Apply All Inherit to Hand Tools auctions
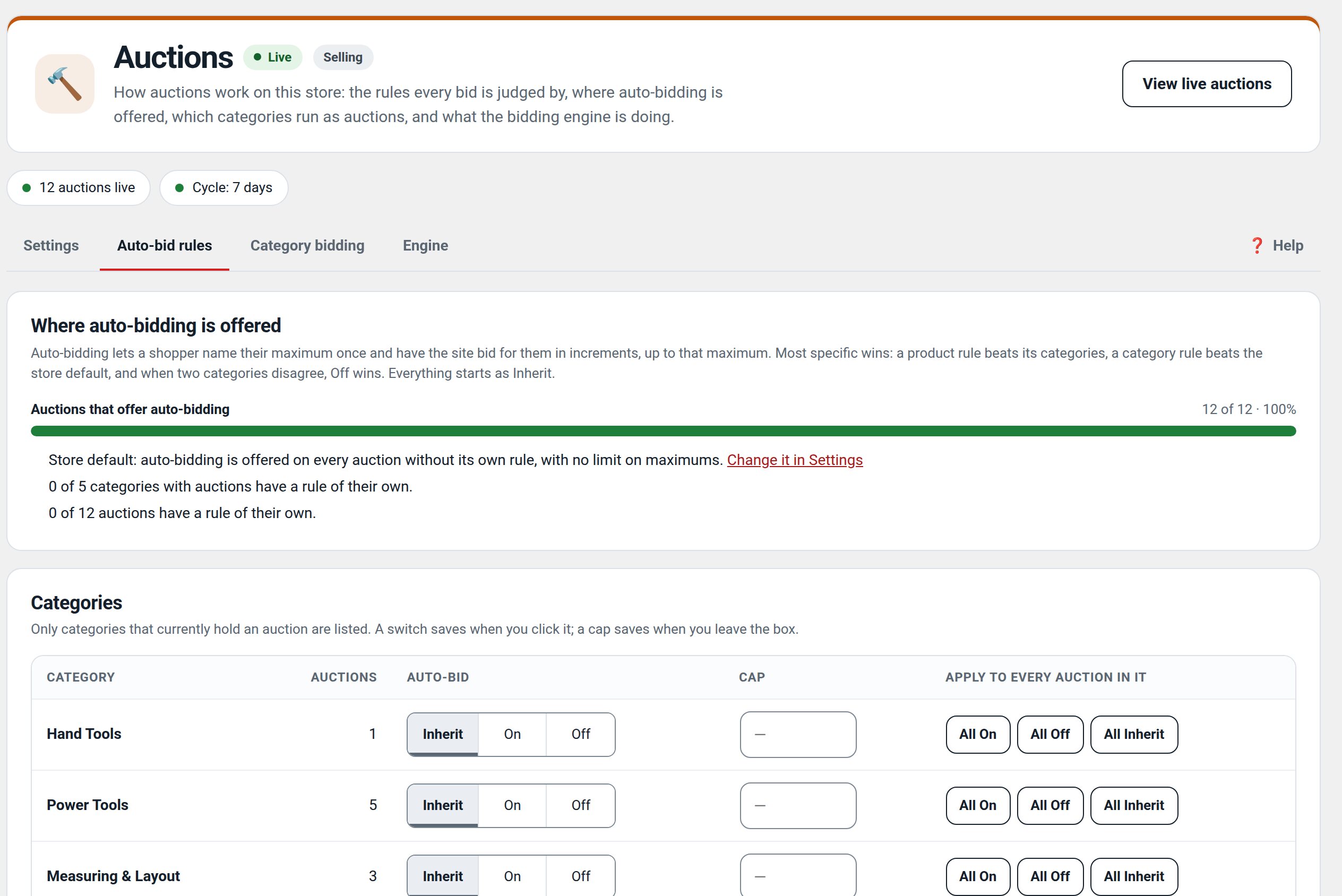Image resolution: width=1342 pixels, height=896 pixels. [1133, 734]
